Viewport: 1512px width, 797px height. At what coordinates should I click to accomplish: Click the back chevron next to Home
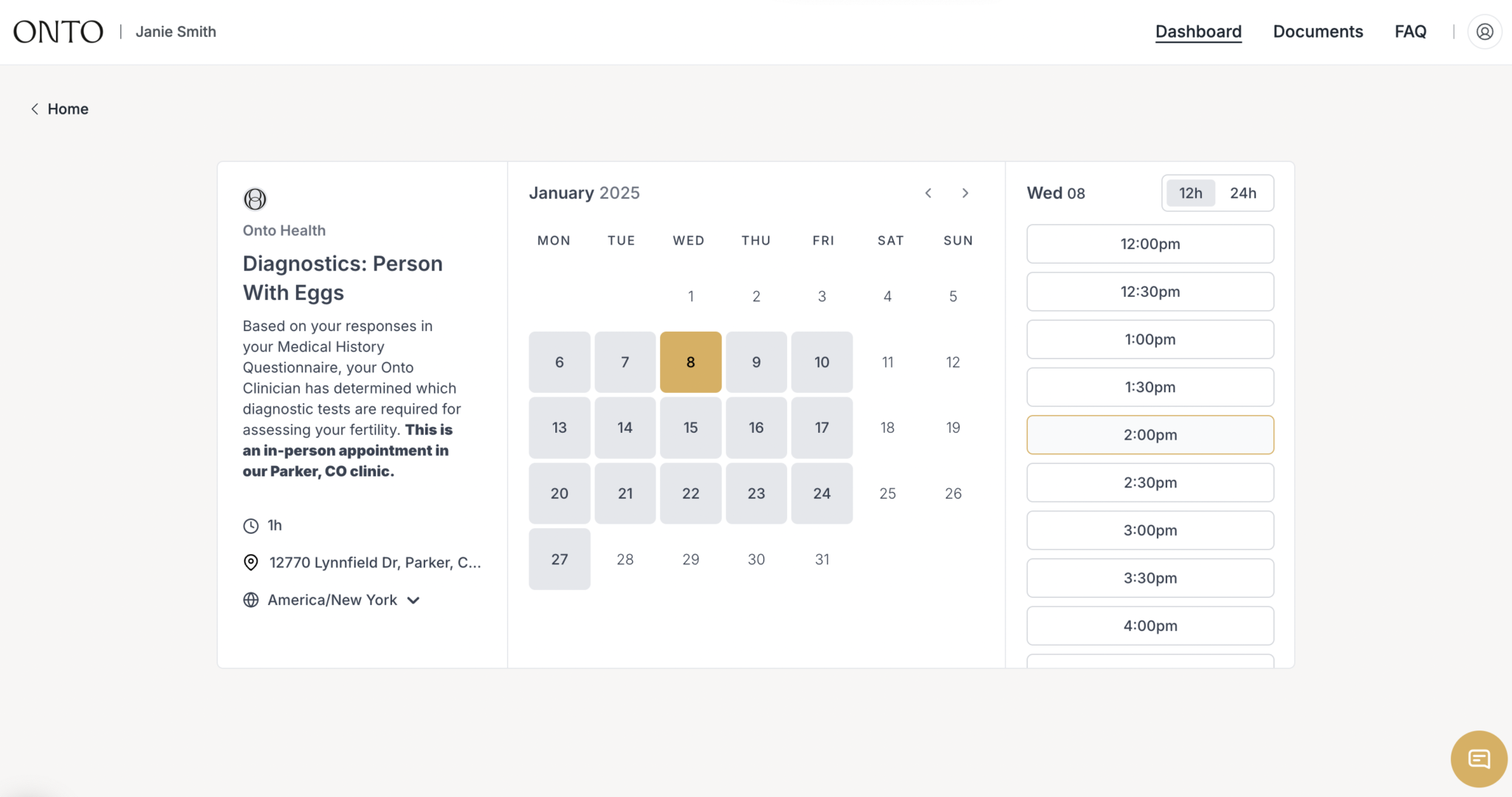point(35,109)
